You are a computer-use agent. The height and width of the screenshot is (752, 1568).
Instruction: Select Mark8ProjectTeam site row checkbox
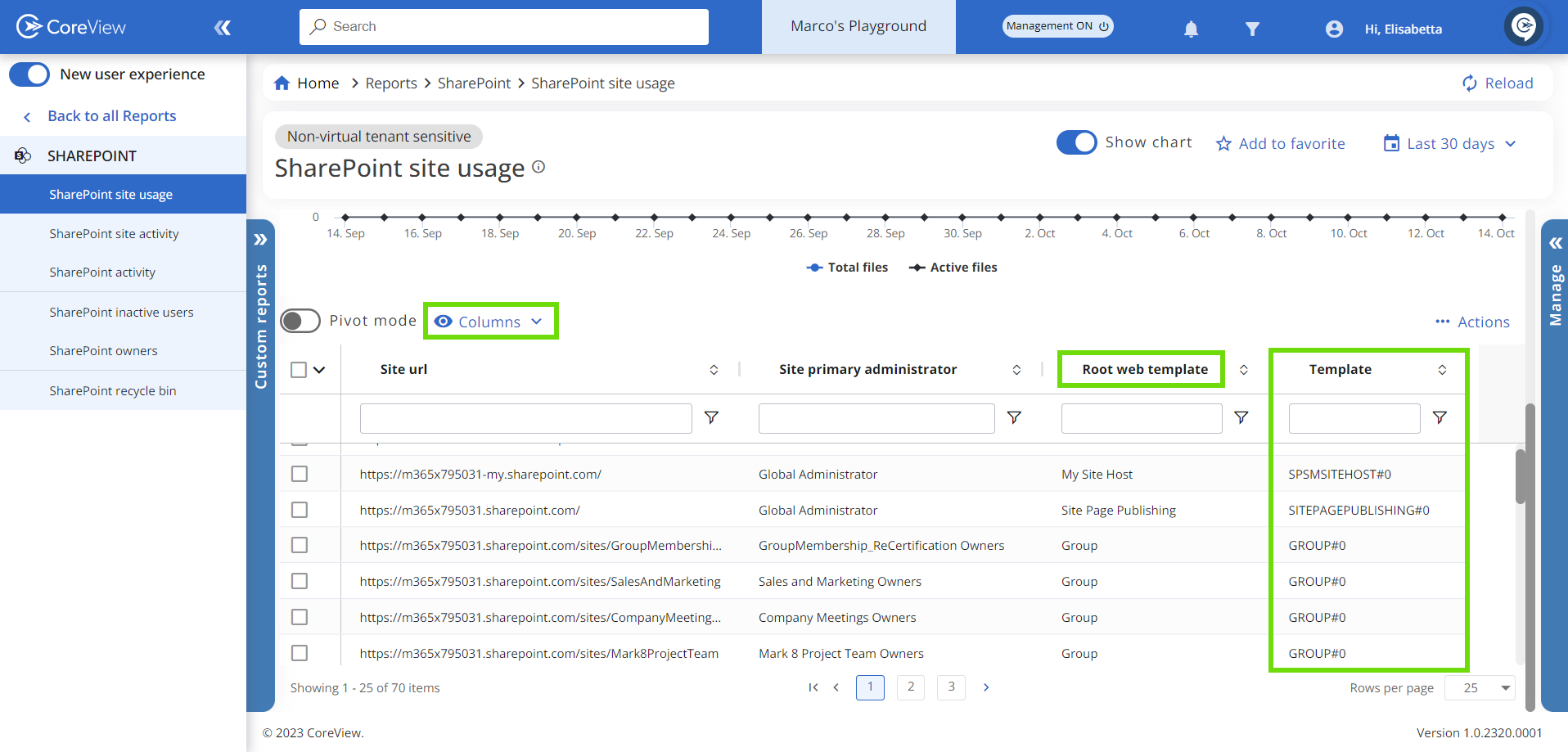tap(300, 653)
